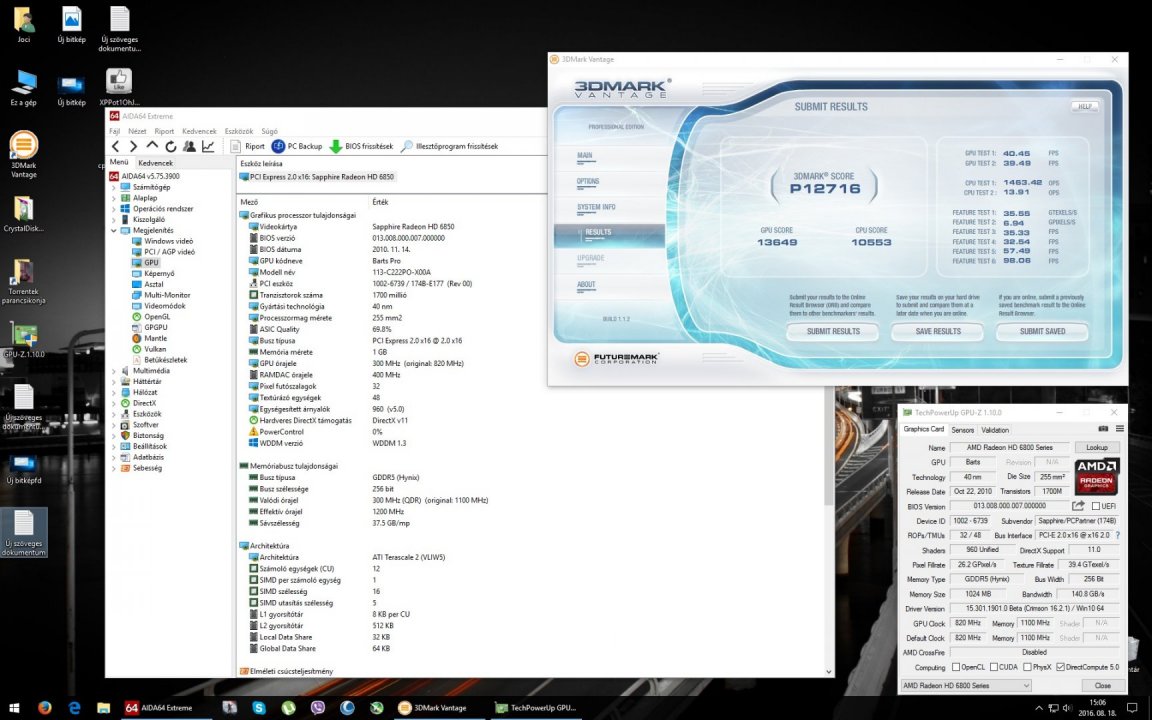Click the Windows Start button
The image size is (1152, 720).
pyautogui.click(x=15, y=708)
